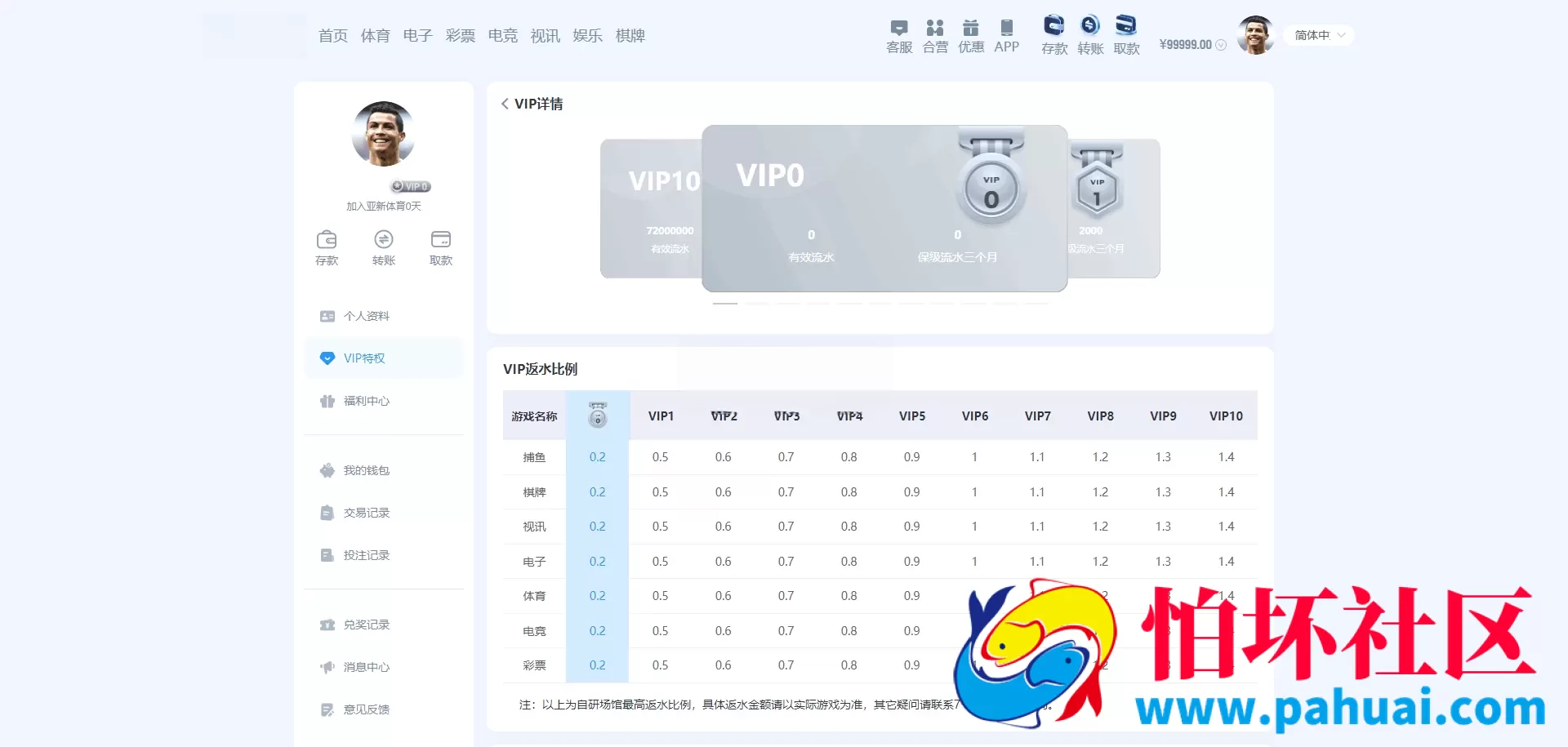
Task: Open the 视讯 live casino menu
Action: [546, 36]
